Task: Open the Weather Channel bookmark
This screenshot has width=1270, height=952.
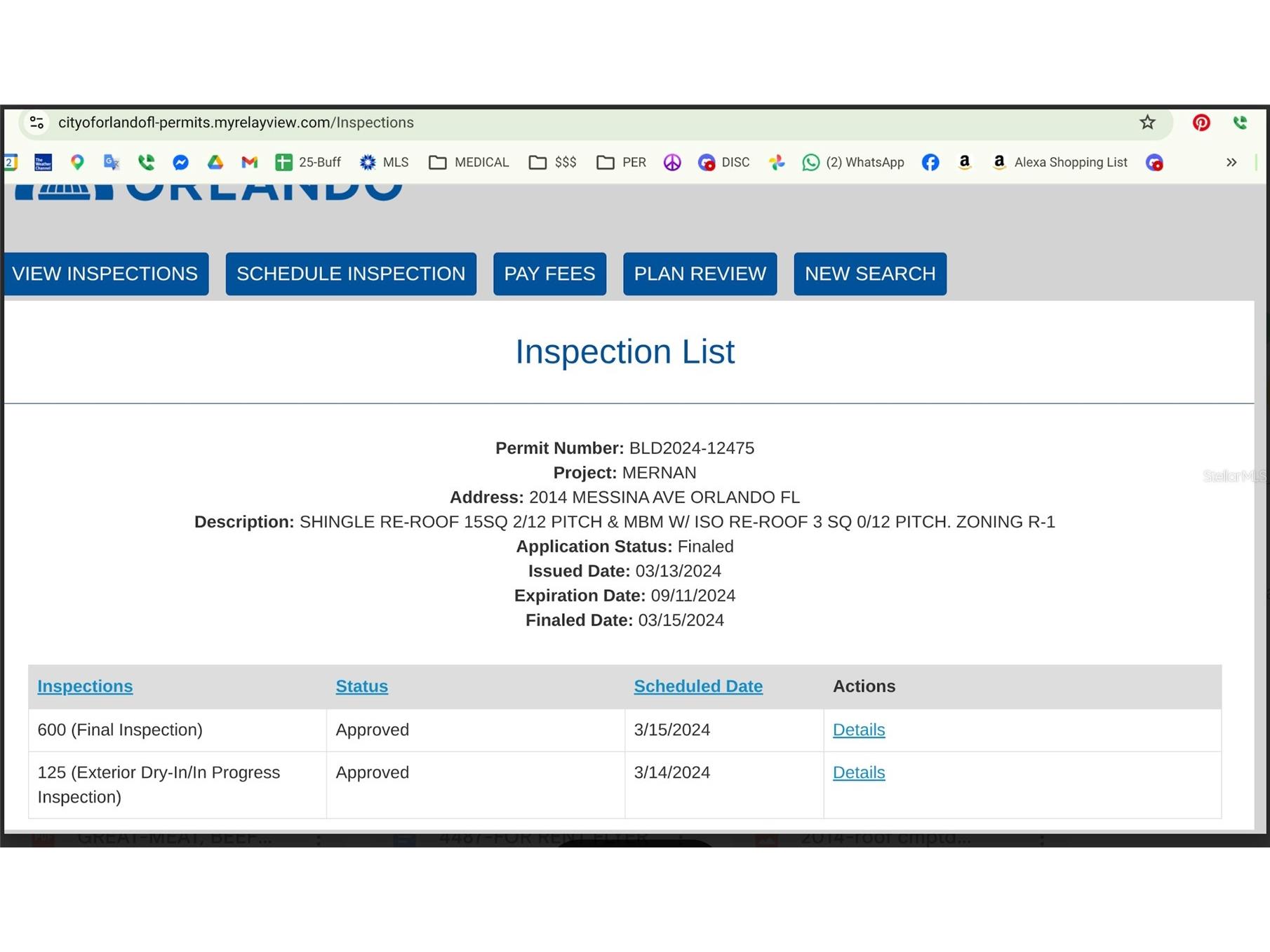Action: click(44, 163)
